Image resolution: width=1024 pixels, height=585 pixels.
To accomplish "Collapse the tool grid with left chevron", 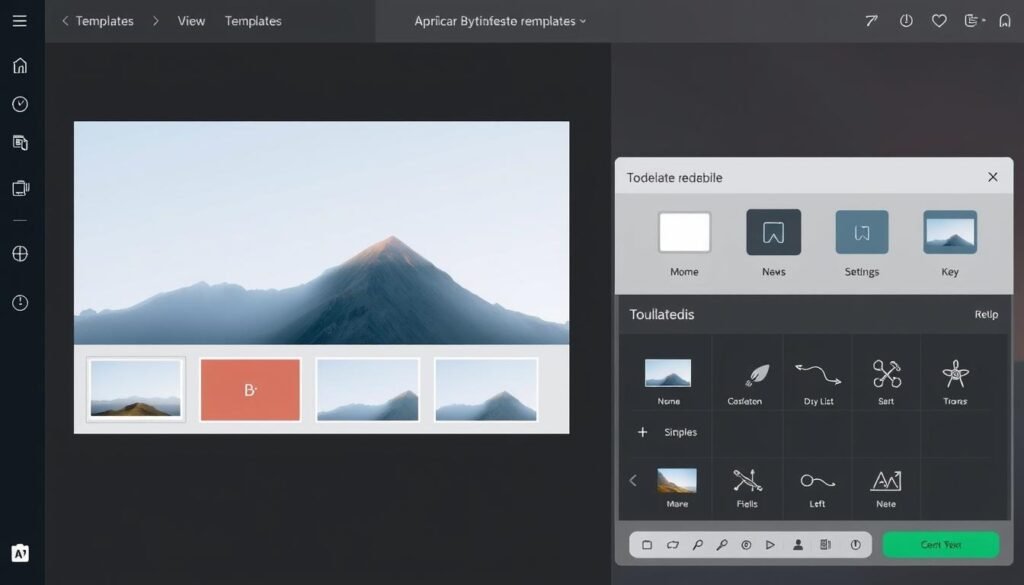I will coord(633,480).
